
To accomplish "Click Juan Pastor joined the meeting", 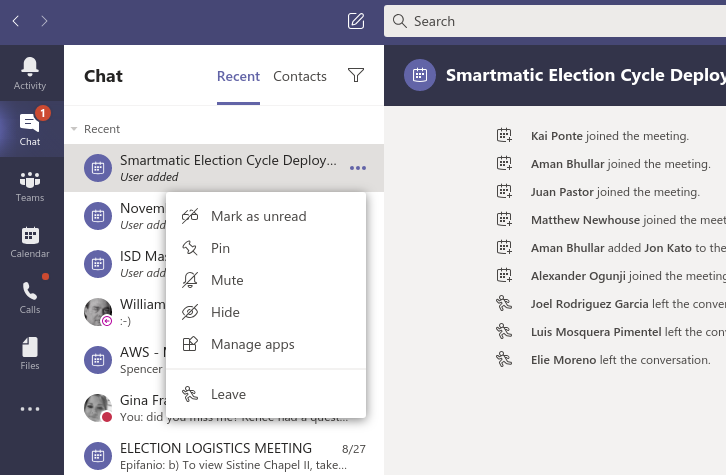I will pyautogui.click(x=615, y=192).
